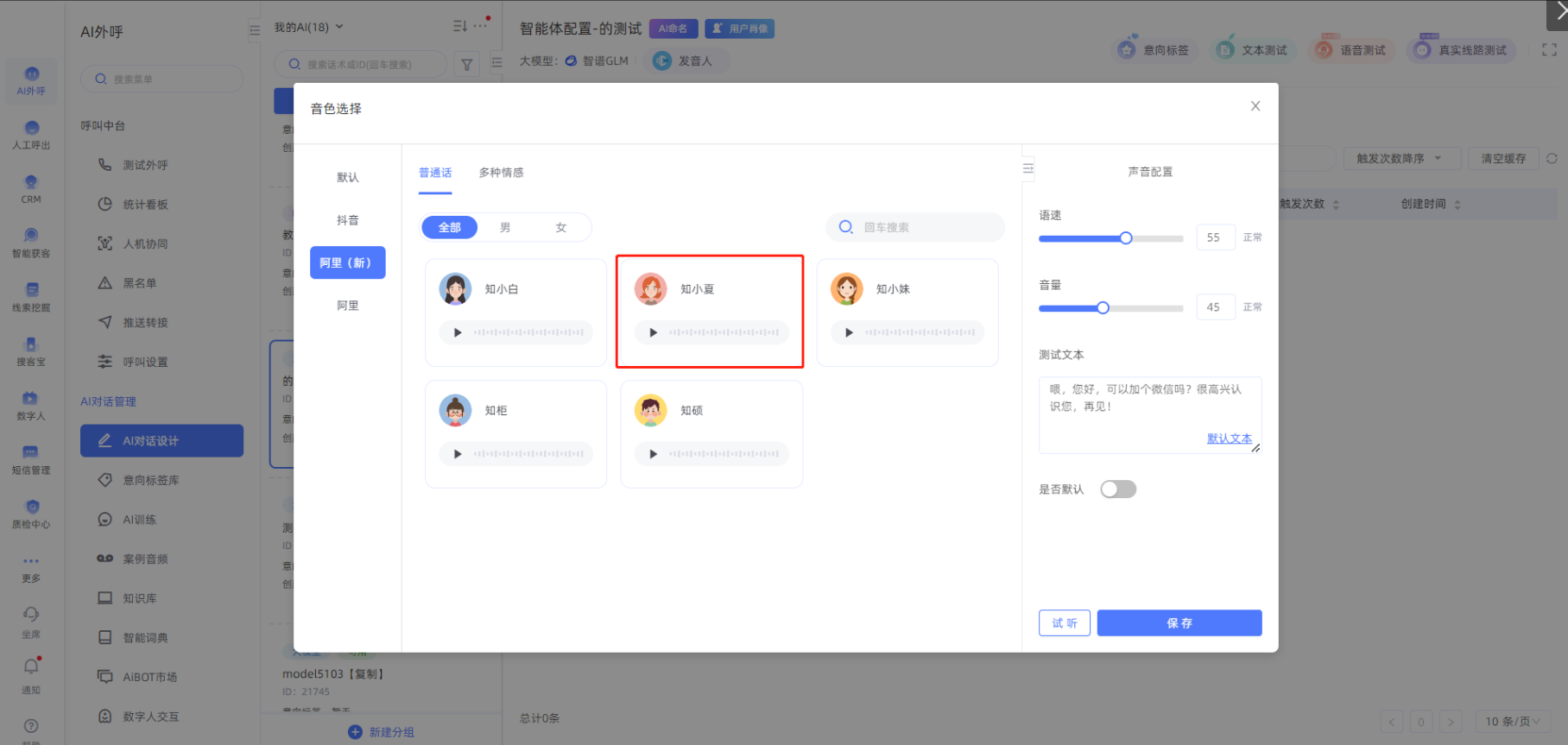Select the 知小妹 voice avatar
Viewport: 1568px width, 745px height.
(x=846, y=289)
